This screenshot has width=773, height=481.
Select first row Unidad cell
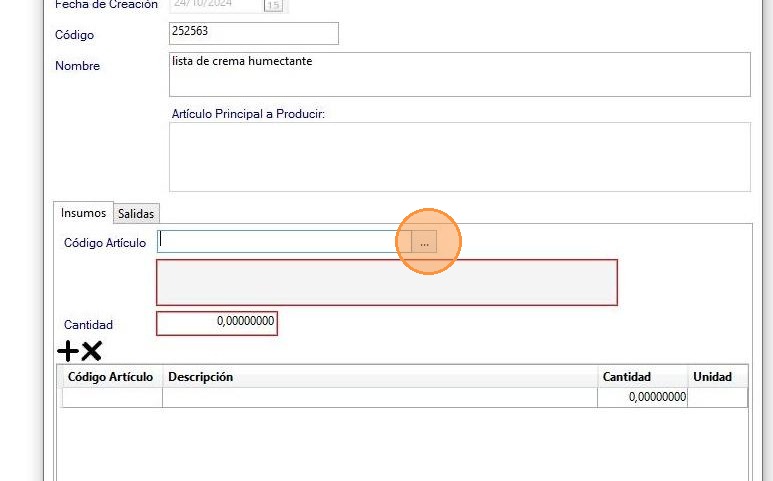click(x=717, y=397)
